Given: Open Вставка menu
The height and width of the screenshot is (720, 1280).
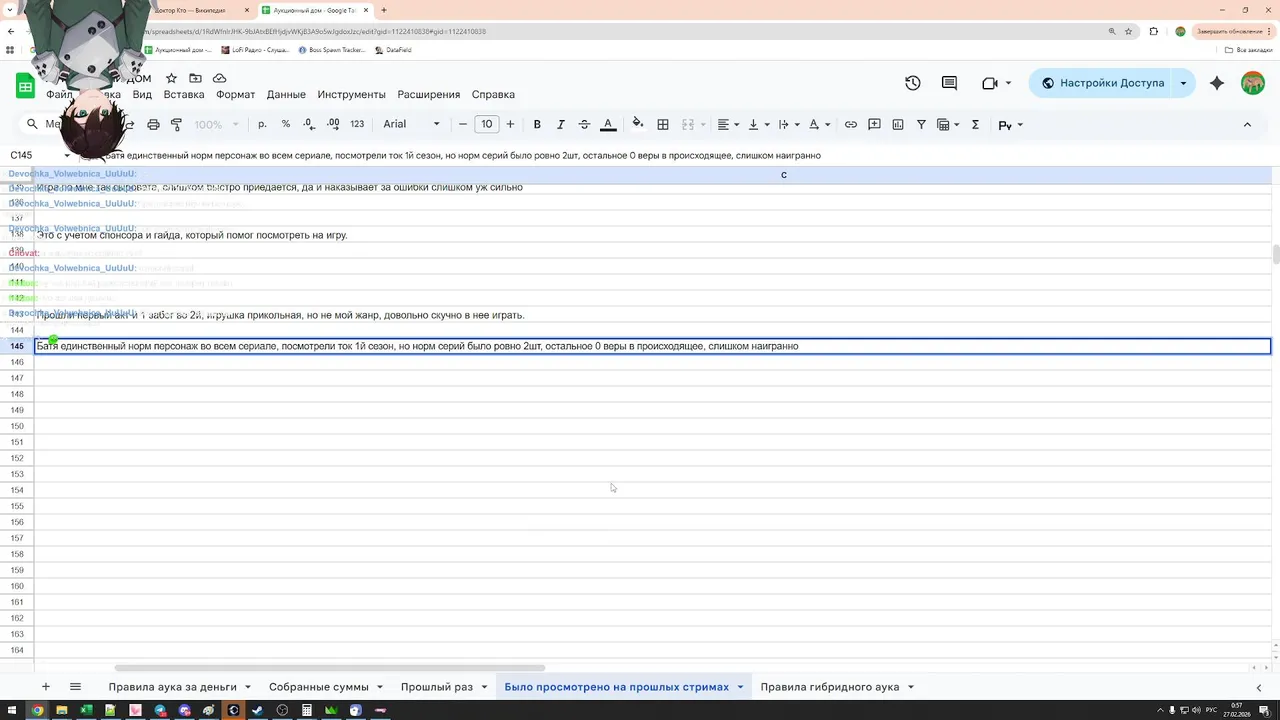Looking at the screenshot, I should (x=184, y=94).
